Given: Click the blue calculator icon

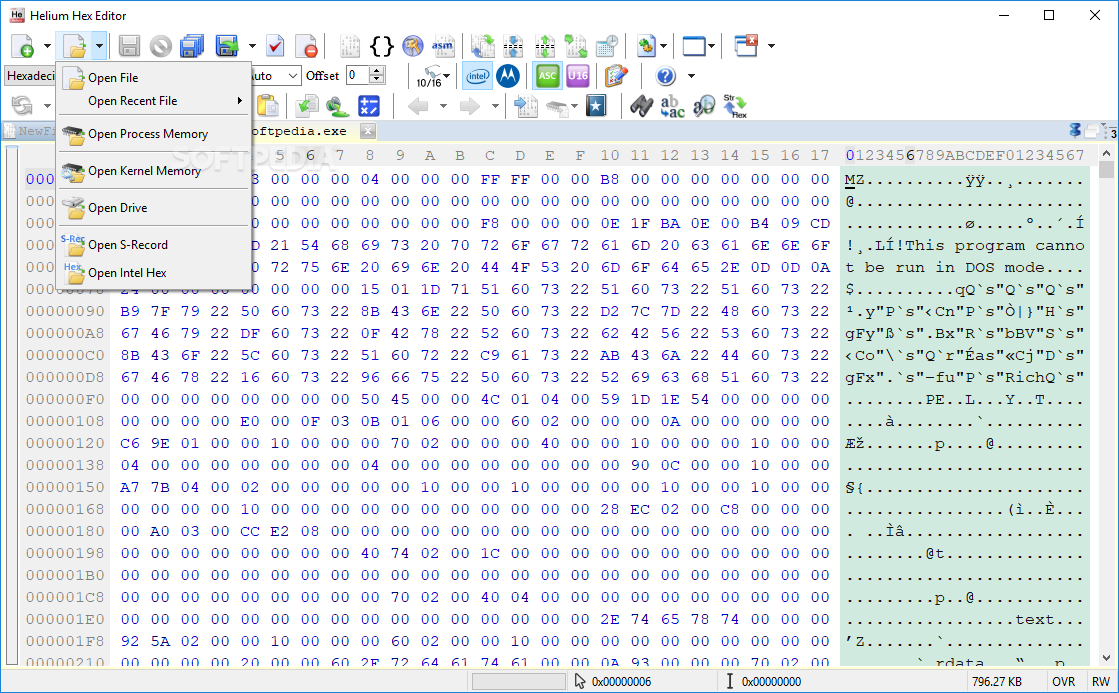Looking at the screenshot, I should click(x=369, y=106).
